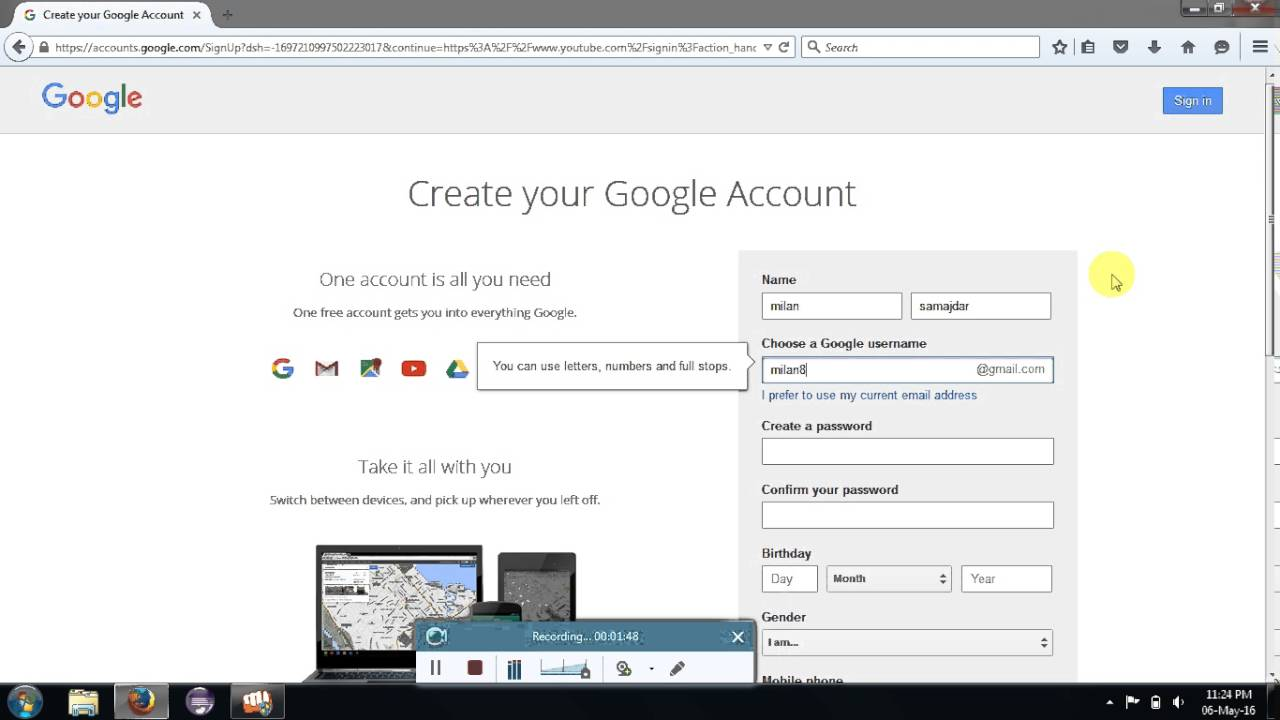Open the Windows Start menu
Image resolution: width=1280 pixels, height=720 pixels.
click(24, 702)
